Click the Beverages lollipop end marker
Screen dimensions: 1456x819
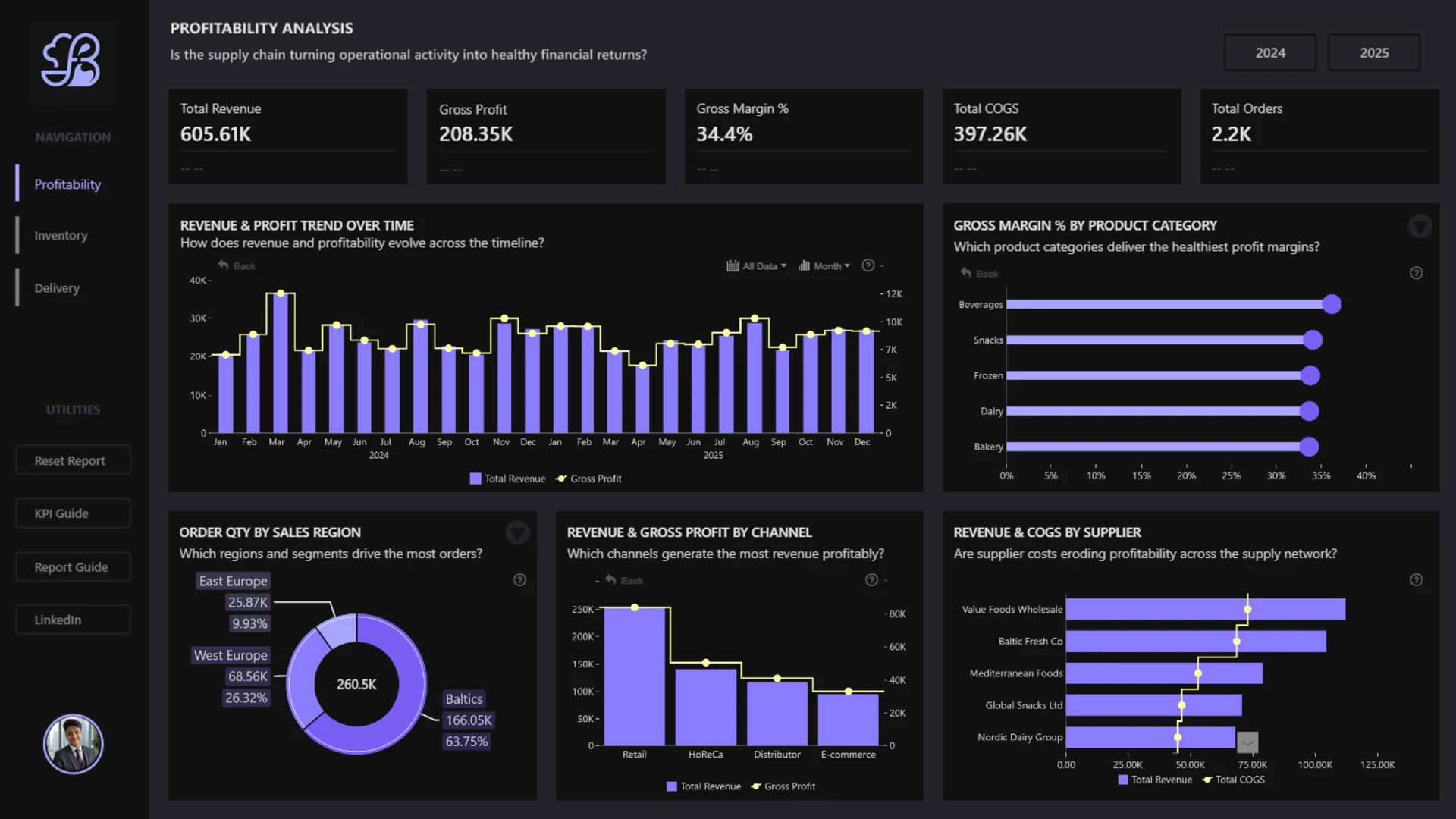click(1332, 304)
